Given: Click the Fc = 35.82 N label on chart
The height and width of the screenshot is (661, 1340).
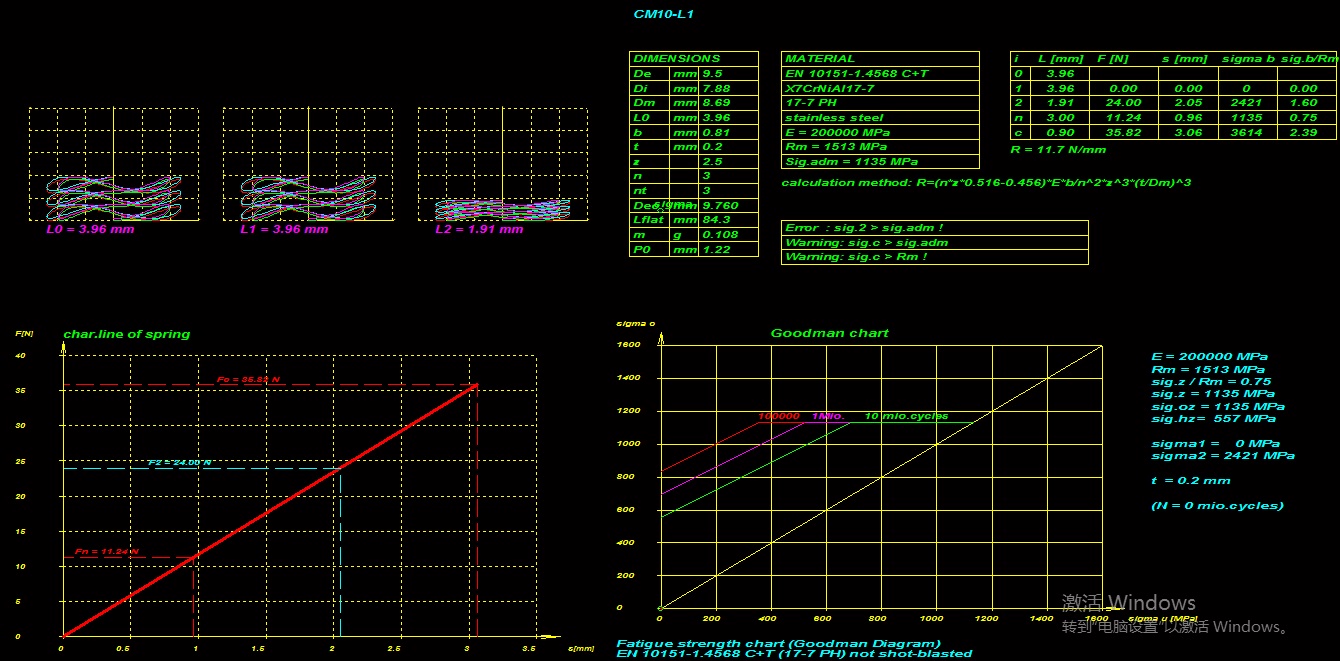Looking at the screenshot, I should (x=249, y=380).
